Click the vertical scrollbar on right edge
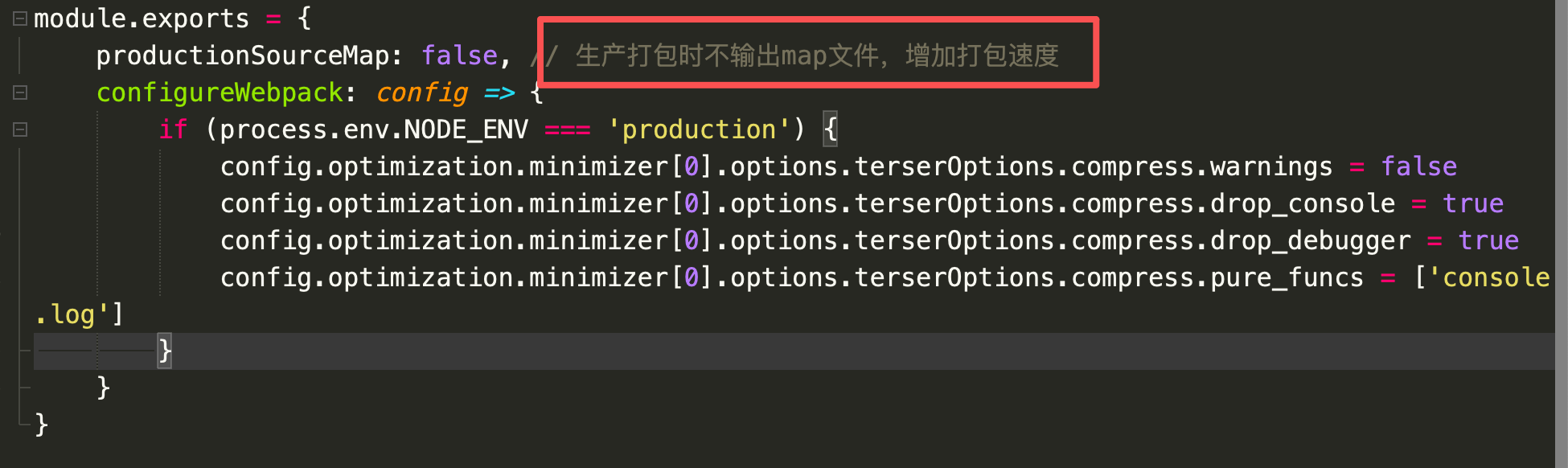The height and width of the screenshot is (468, 1568). pos(1562,234)
